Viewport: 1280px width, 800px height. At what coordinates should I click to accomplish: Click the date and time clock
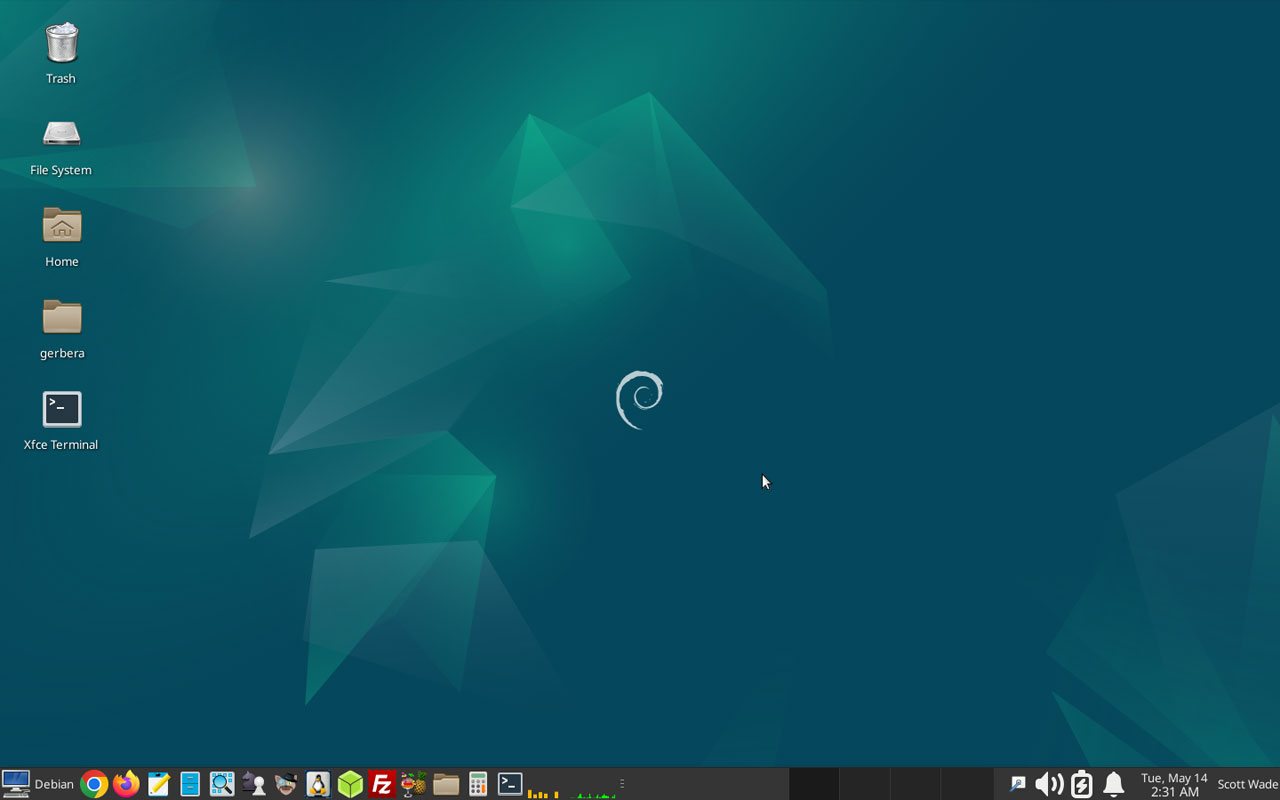pos(1174,785)
